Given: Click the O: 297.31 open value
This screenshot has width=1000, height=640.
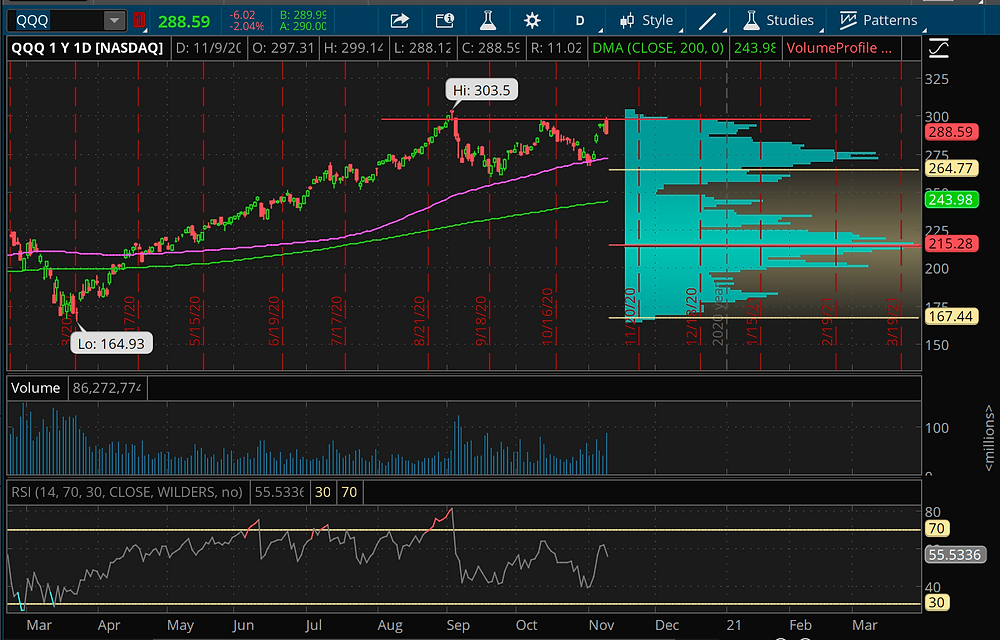Looking at the screenshot, I should 284,48.
